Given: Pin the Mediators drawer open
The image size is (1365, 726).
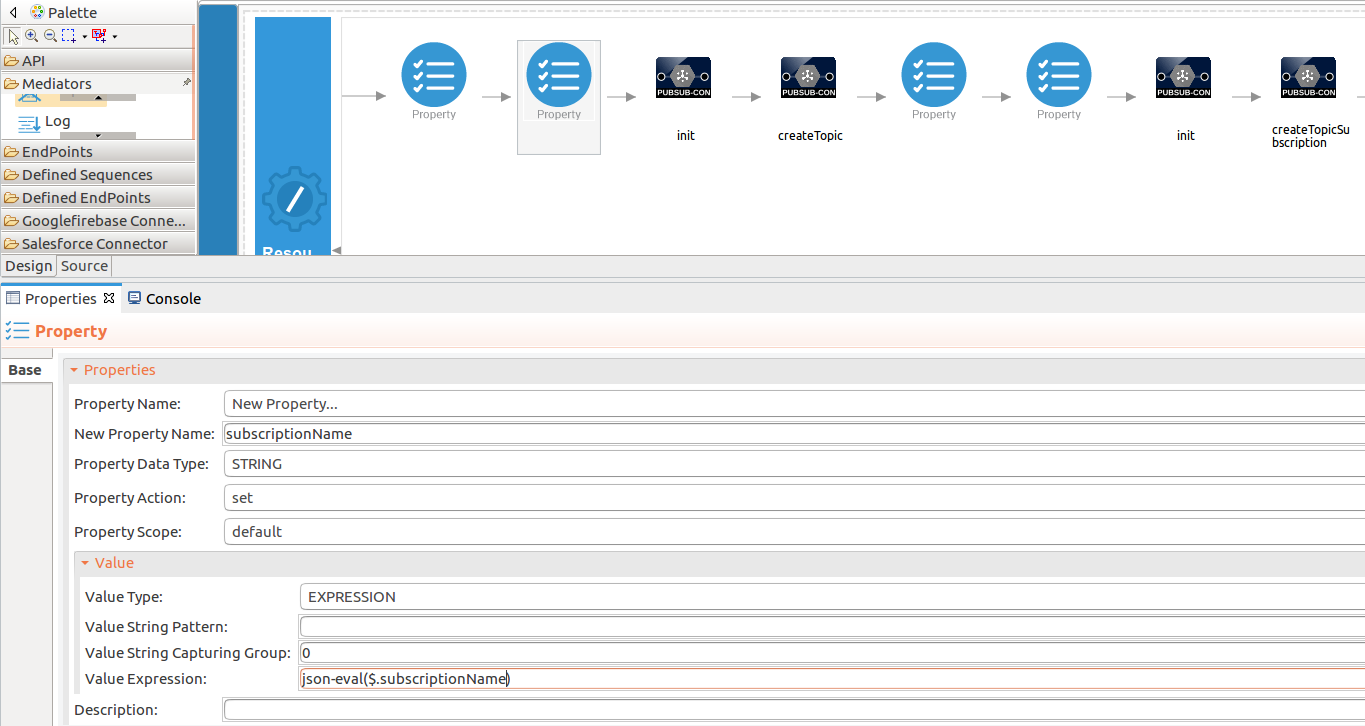Looking at the screenshot, I should click(187, 83).
